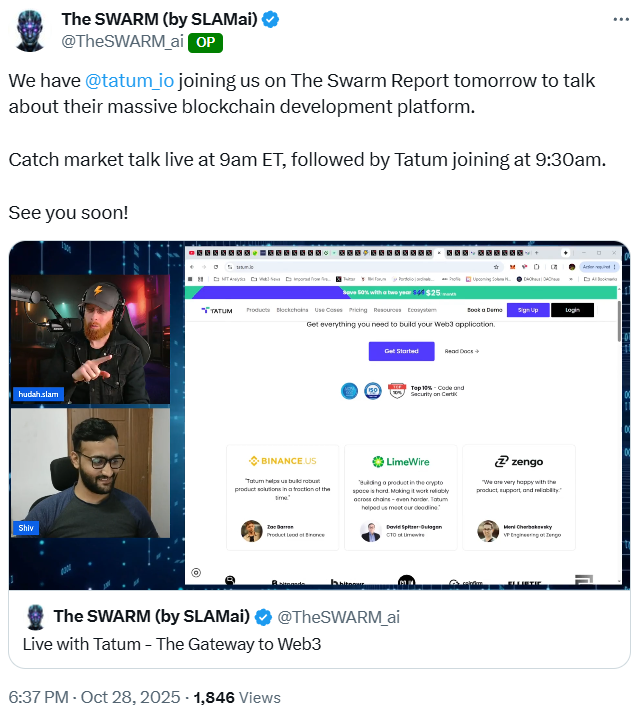The image size is (643, 712).
Task: Click the green OP badge
Action: tap(205, 43)
